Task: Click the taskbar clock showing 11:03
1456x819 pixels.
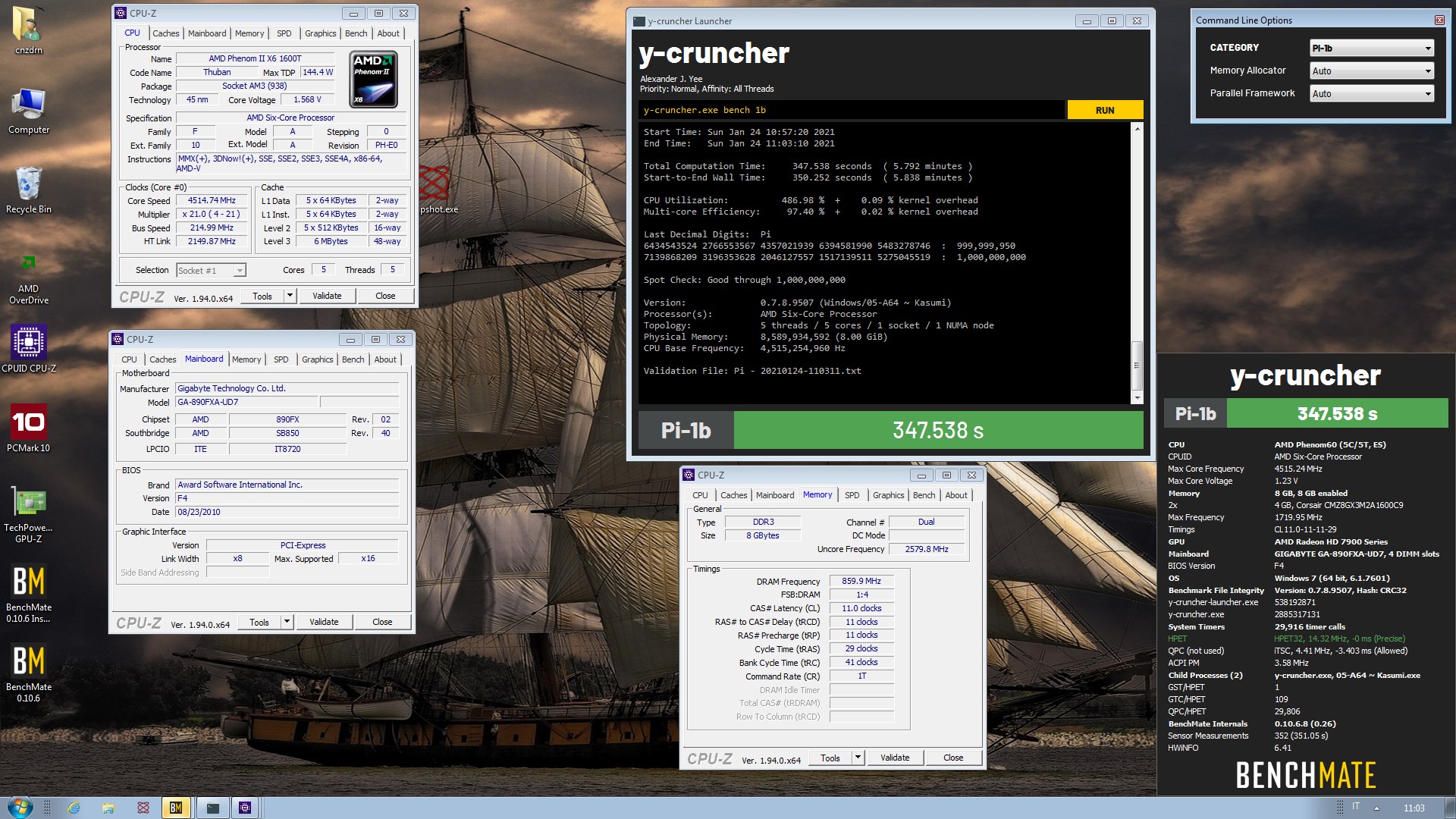Action: pyautogui.click(x=1414, y=808)
